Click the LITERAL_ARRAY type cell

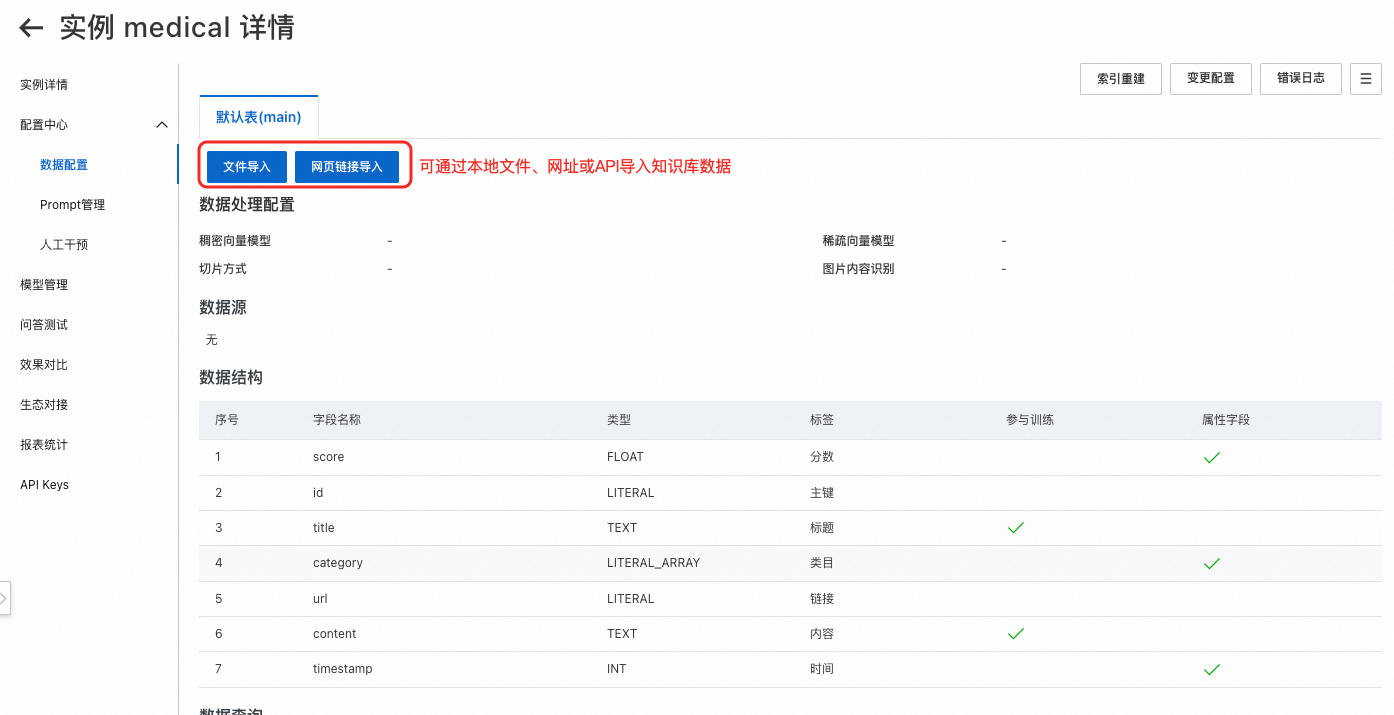click(654, 563)
